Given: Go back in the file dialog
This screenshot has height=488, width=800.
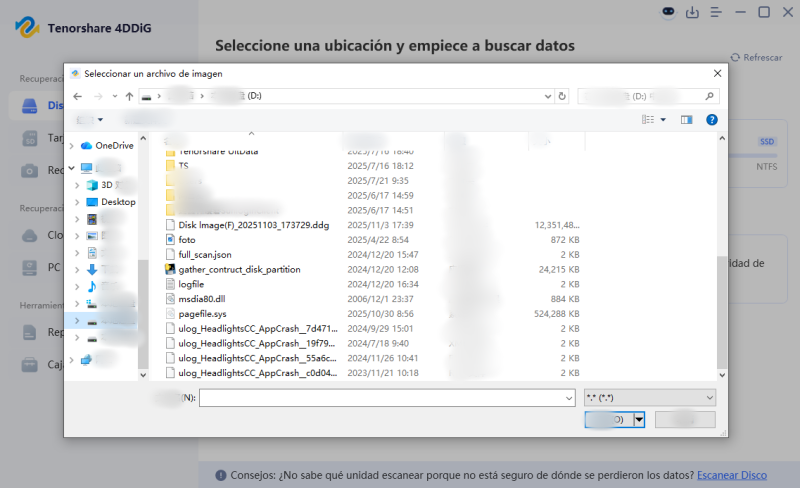Looking at the screenshot, I should [78, 96].
